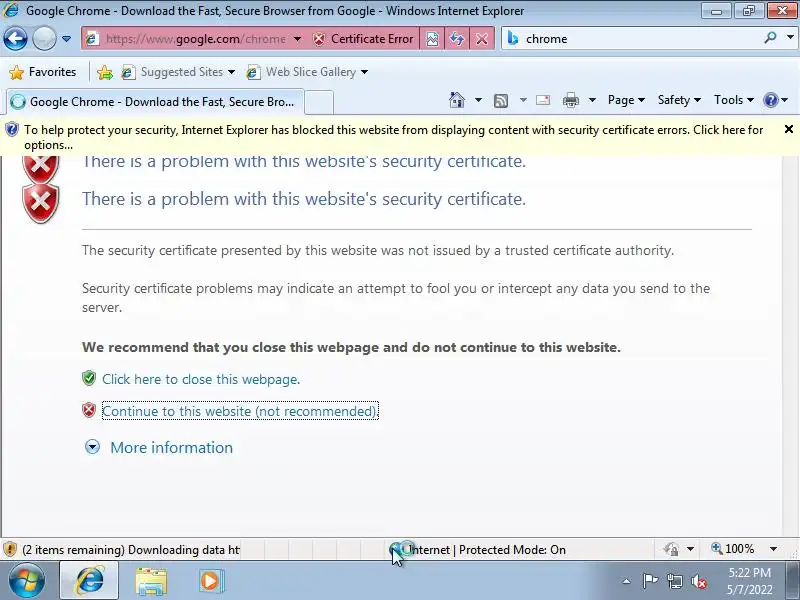The height and width of the screenshot is (600, 800).
Task: Close the security information bar
Action: pos(789,129)
